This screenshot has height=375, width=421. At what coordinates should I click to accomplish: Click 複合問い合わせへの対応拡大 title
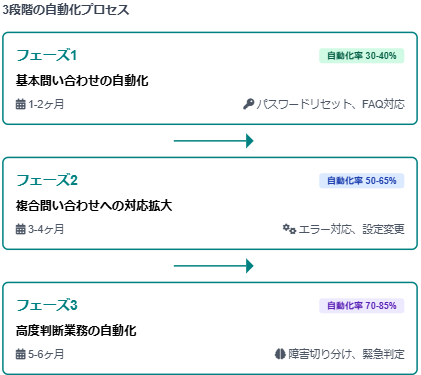coord(94,206)
